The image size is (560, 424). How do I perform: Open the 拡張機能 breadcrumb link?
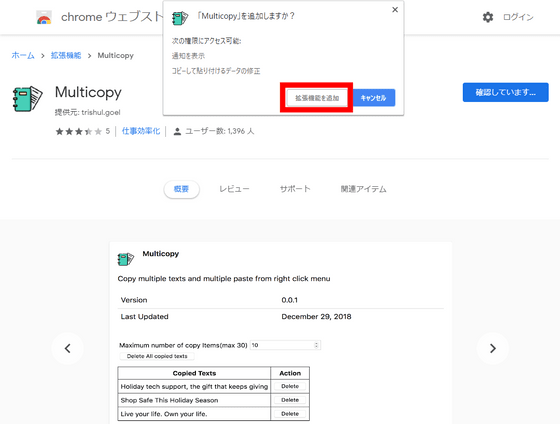pyautogui.click(x=66, y=55)
